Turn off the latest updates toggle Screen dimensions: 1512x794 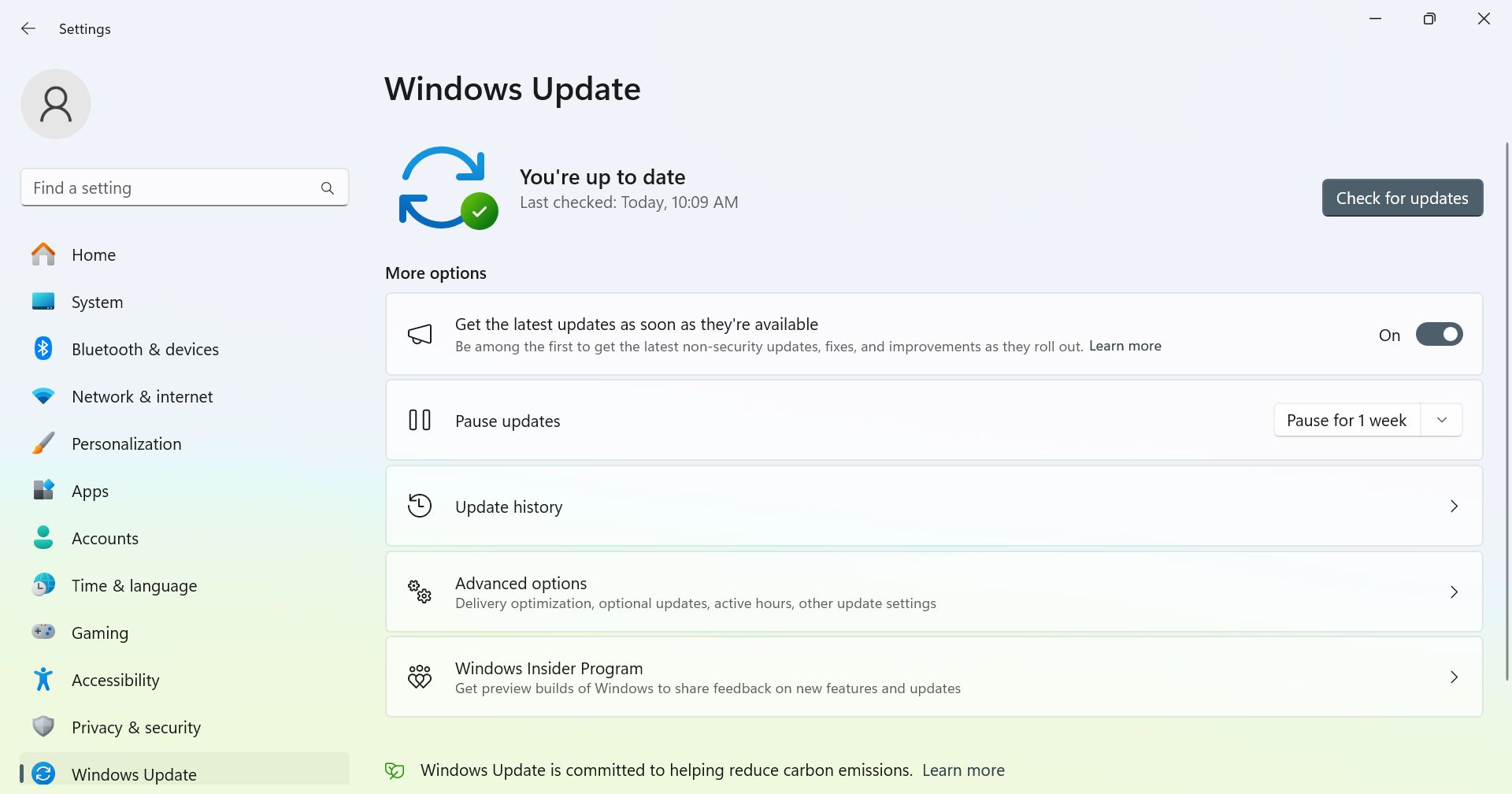tap(1439, 334)
